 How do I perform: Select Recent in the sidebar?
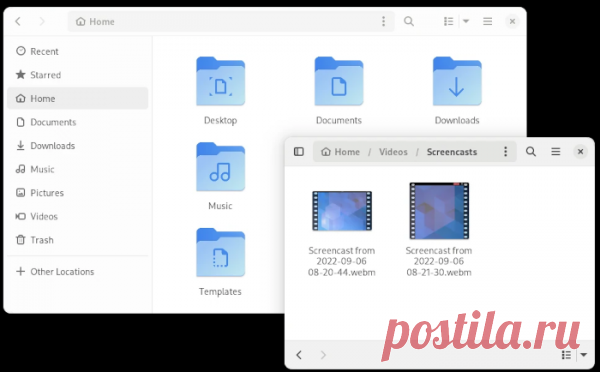tap(78, 51)
